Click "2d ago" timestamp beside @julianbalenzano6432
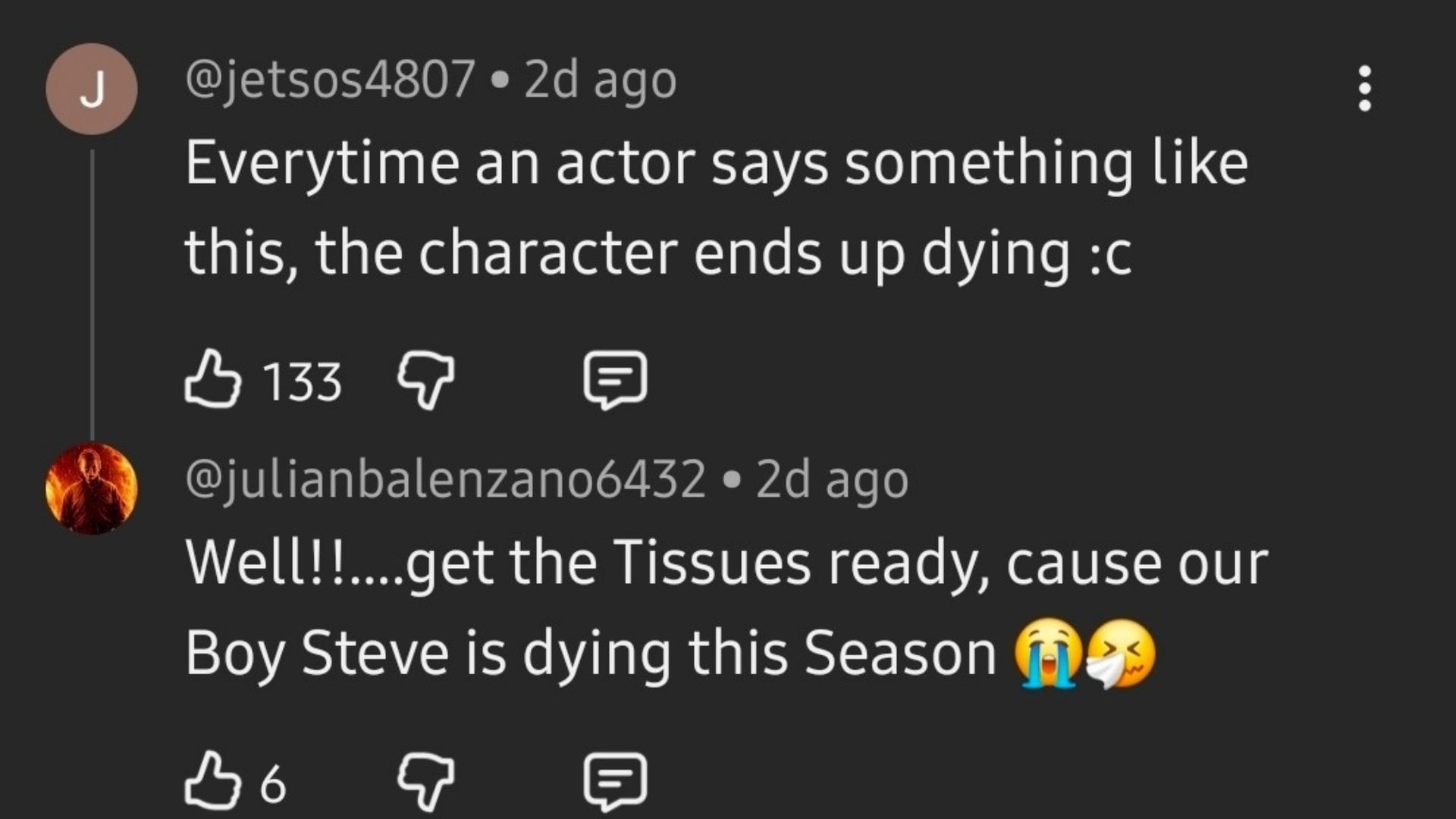 pos(832,479)
